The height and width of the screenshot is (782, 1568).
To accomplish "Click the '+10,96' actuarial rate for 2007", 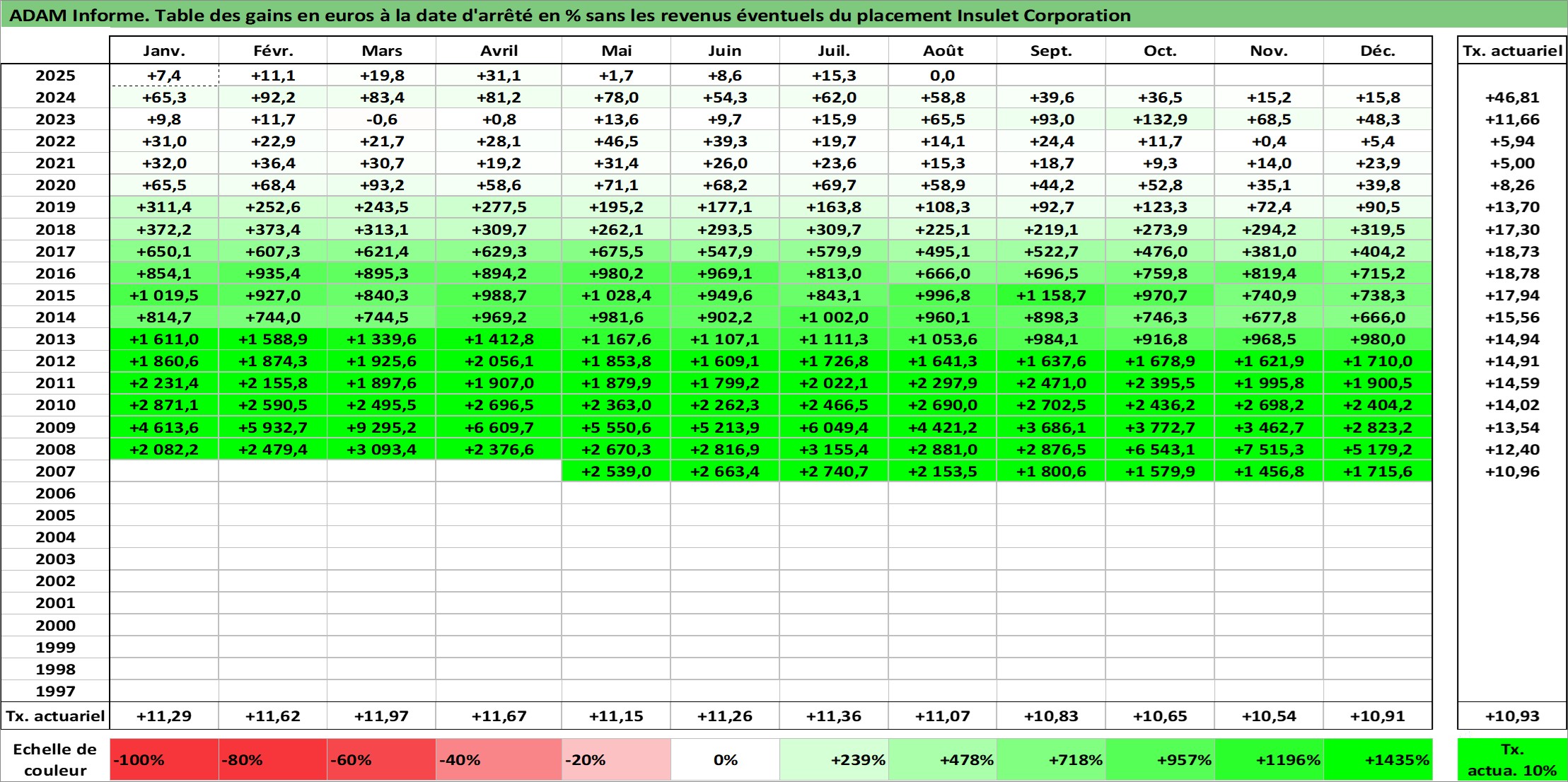I will click(1512, 471).
